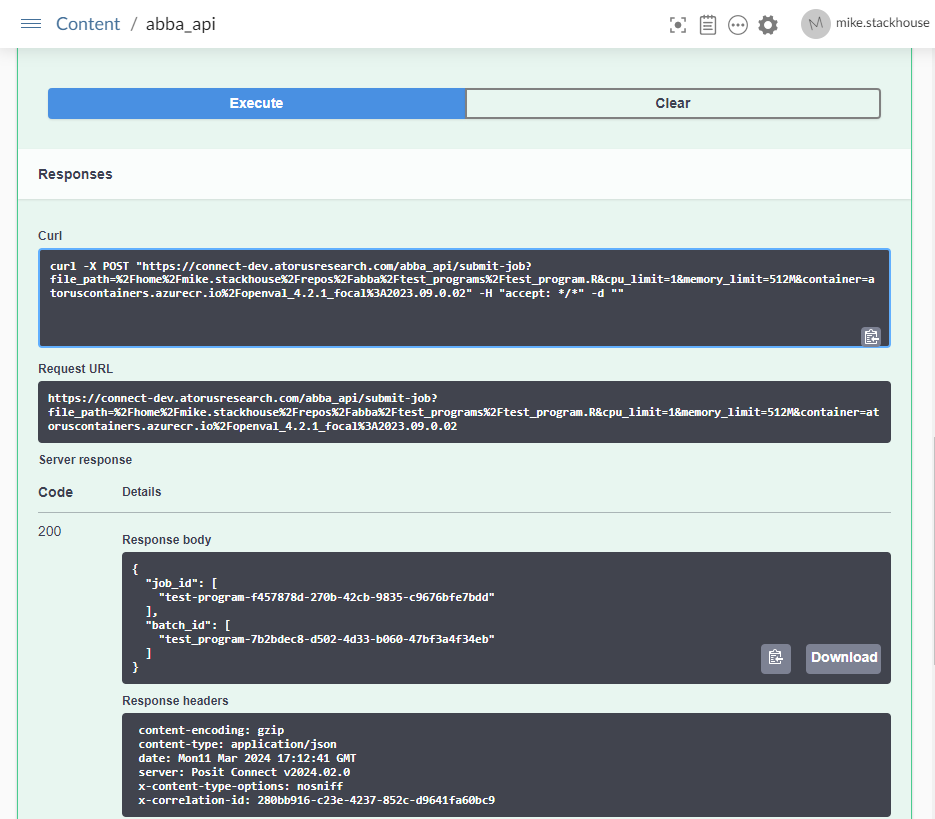Open the settings gear icon

[768, 25]
